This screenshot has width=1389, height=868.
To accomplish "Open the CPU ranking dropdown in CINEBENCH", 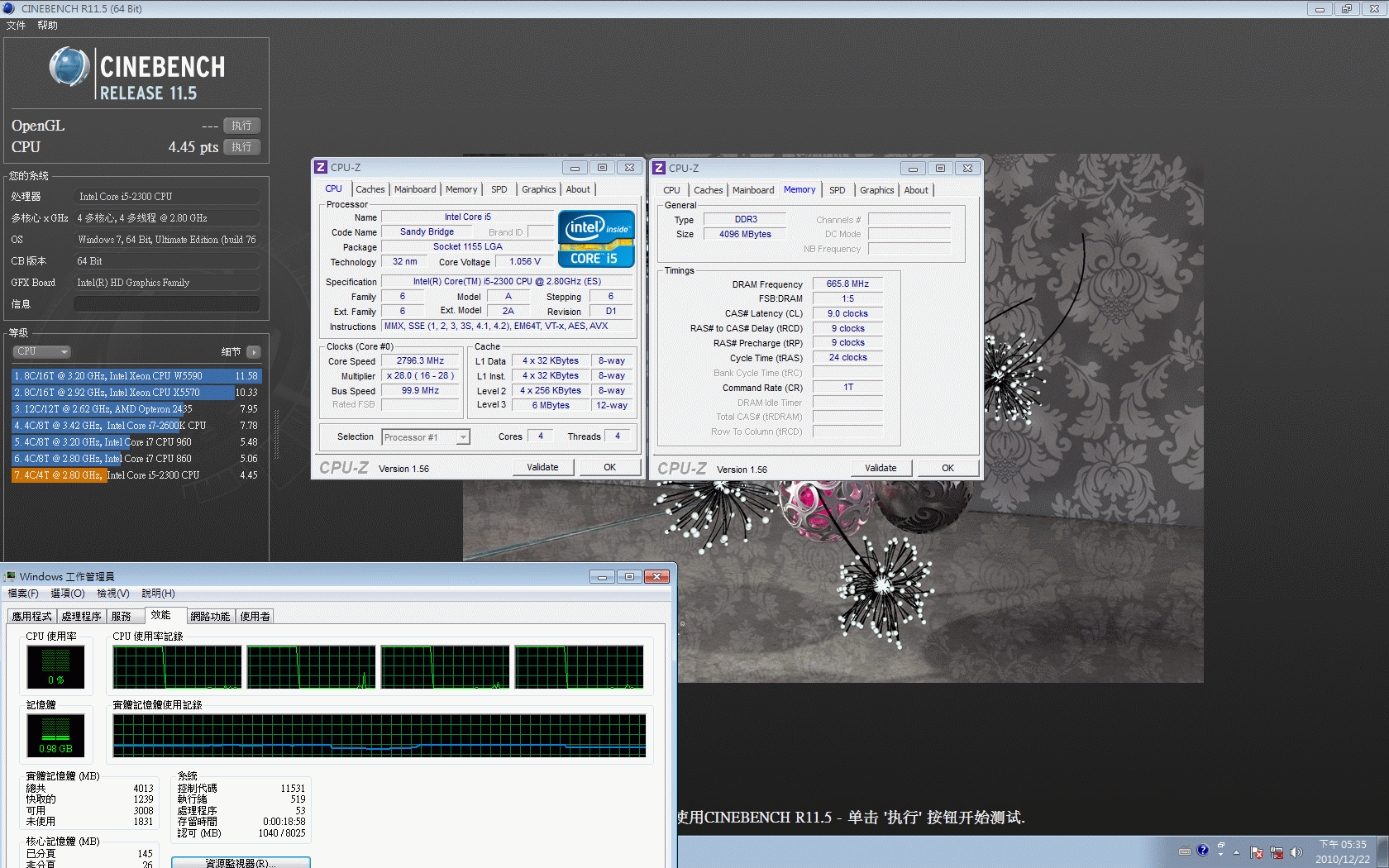I will [x=42, y=351].
